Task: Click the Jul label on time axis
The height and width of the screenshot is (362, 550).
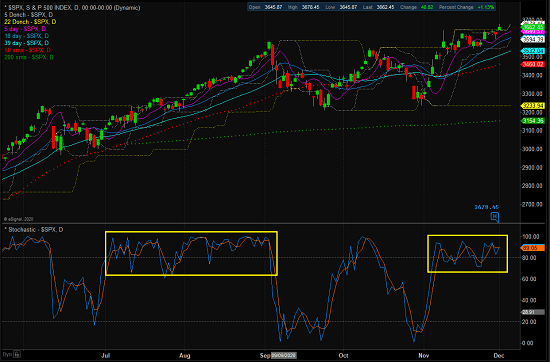Action: click(x=105, y=355)
